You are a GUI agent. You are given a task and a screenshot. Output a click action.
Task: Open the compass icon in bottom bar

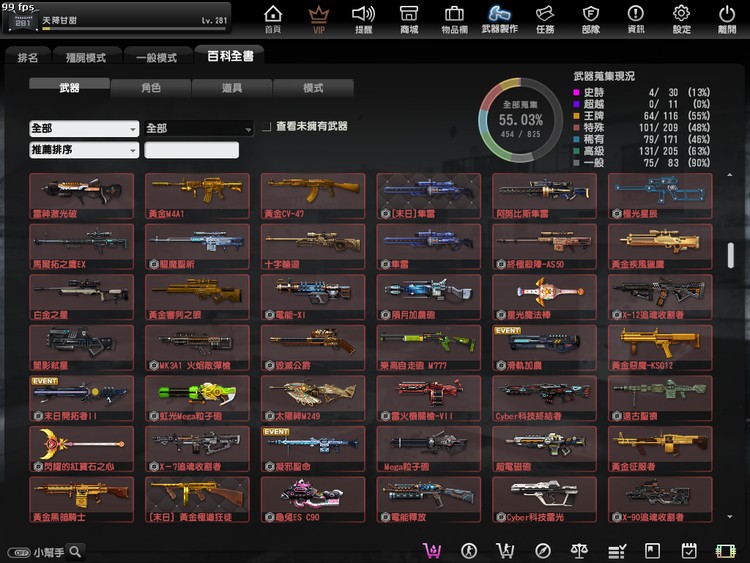(542, 551)
